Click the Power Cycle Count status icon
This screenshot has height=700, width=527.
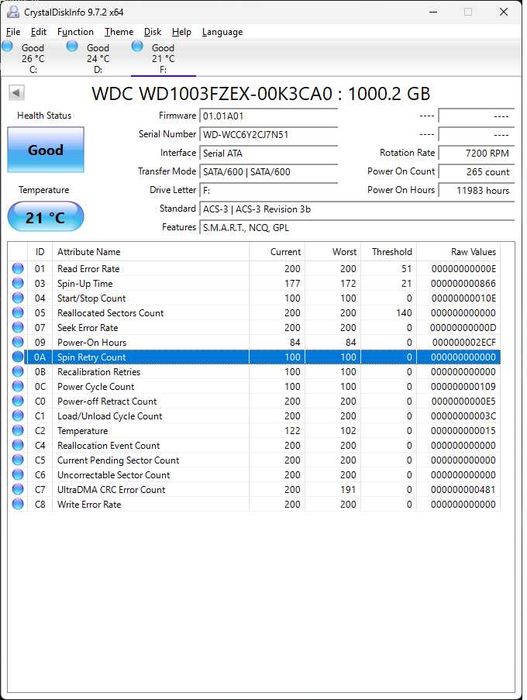point(18,386)
